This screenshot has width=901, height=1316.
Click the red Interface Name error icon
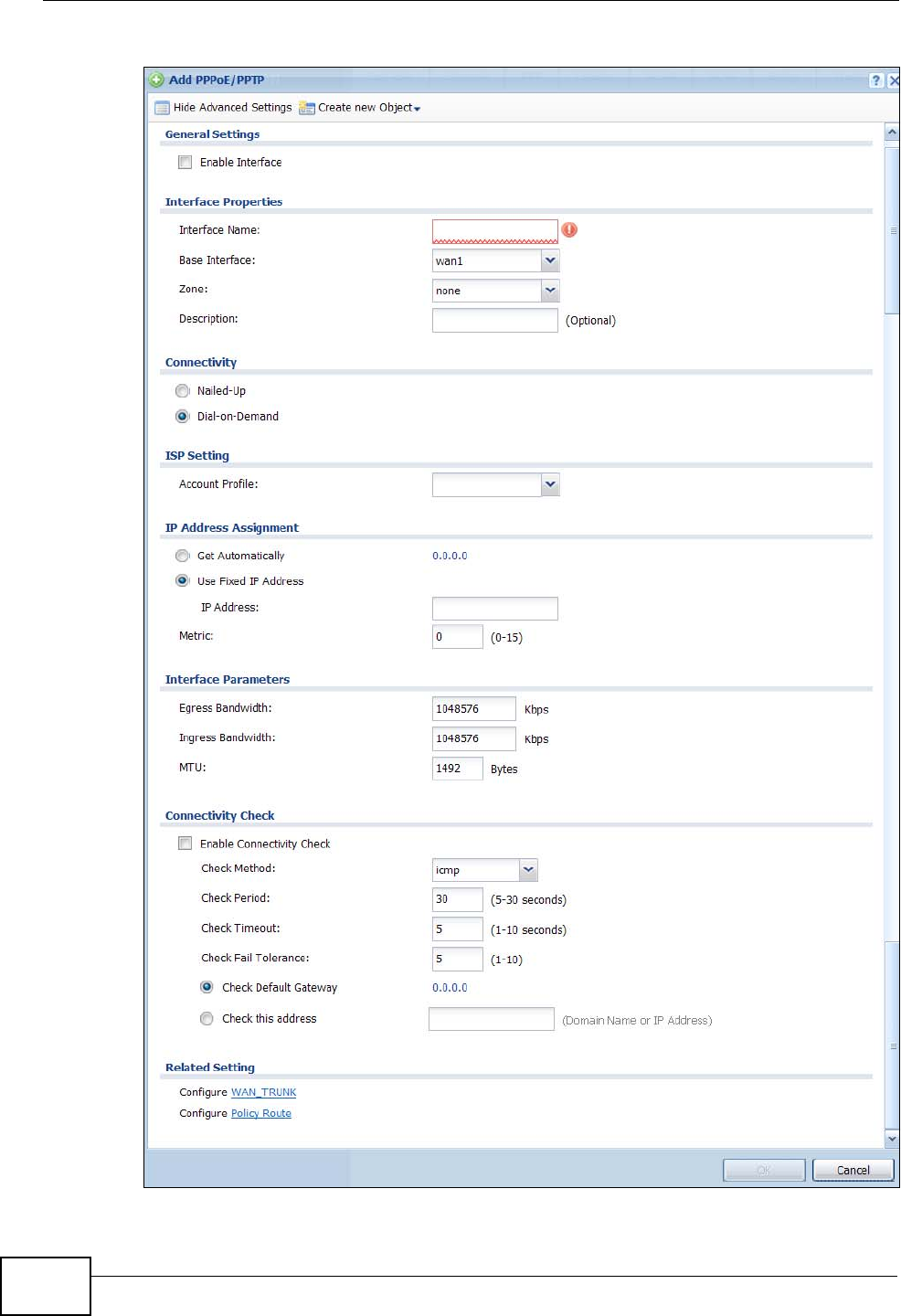569,230
